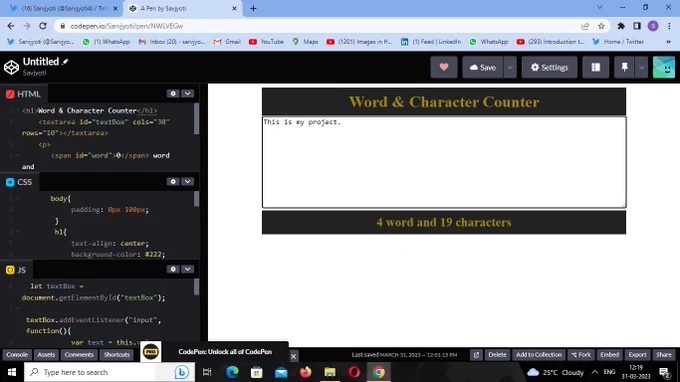This screenshot has height=382, width=680.
Task: Reload the current page
Action: [x=42, y=26]
